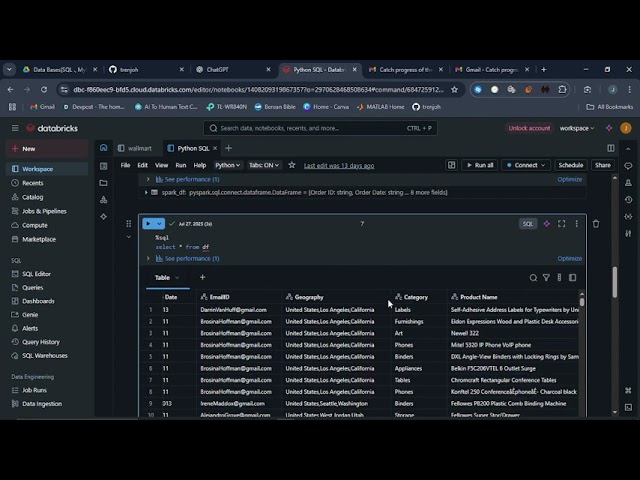Reload the browser page
The width and height of the screenshot is (640, 480).
tap(44, 89)
